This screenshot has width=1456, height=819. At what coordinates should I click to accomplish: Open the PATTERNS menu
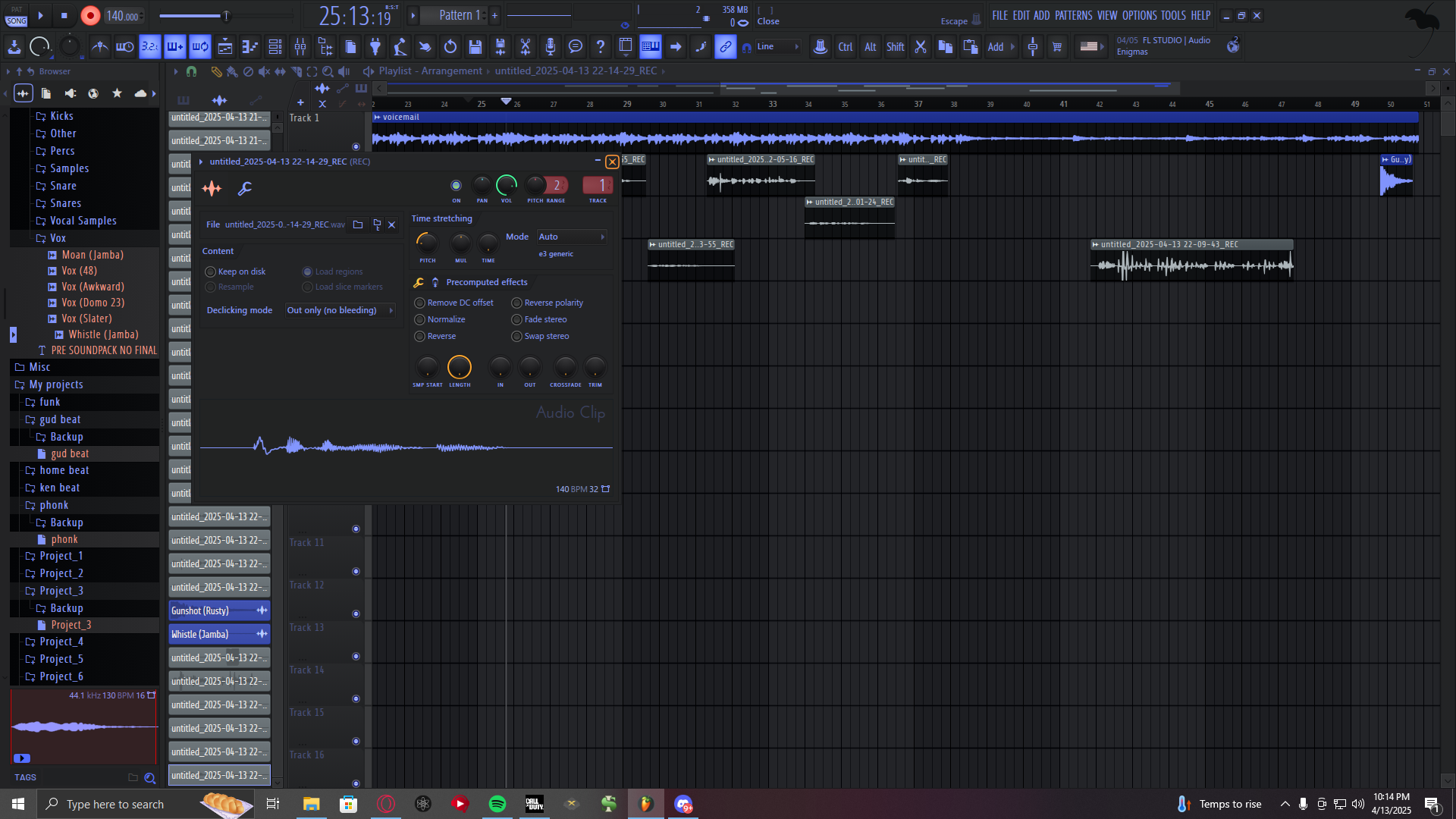point(1073,16)
